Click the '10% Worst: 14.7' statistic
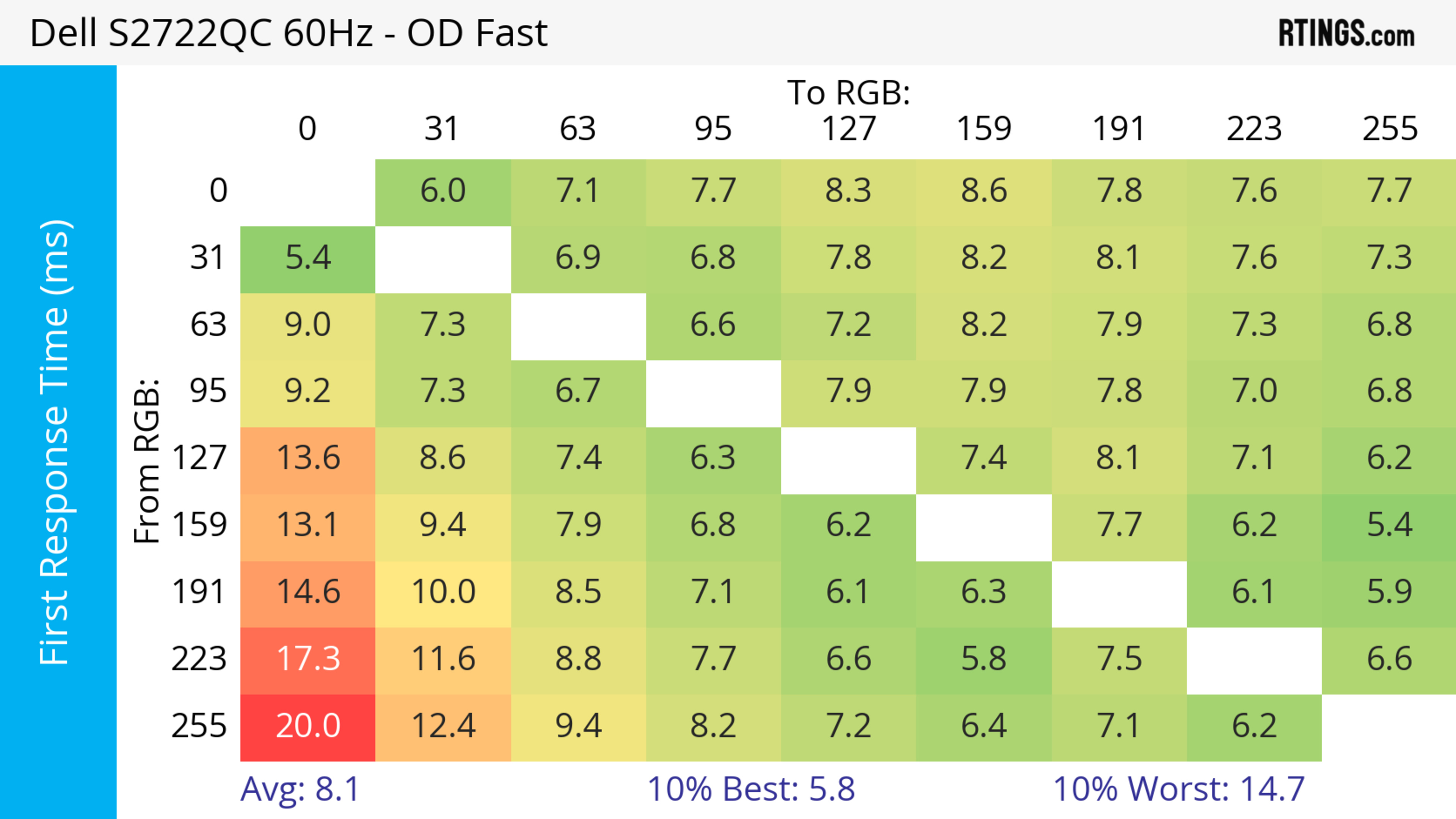Viewport: 1456px width, 819px height. pyautogui.click(x=1179, y=789)
